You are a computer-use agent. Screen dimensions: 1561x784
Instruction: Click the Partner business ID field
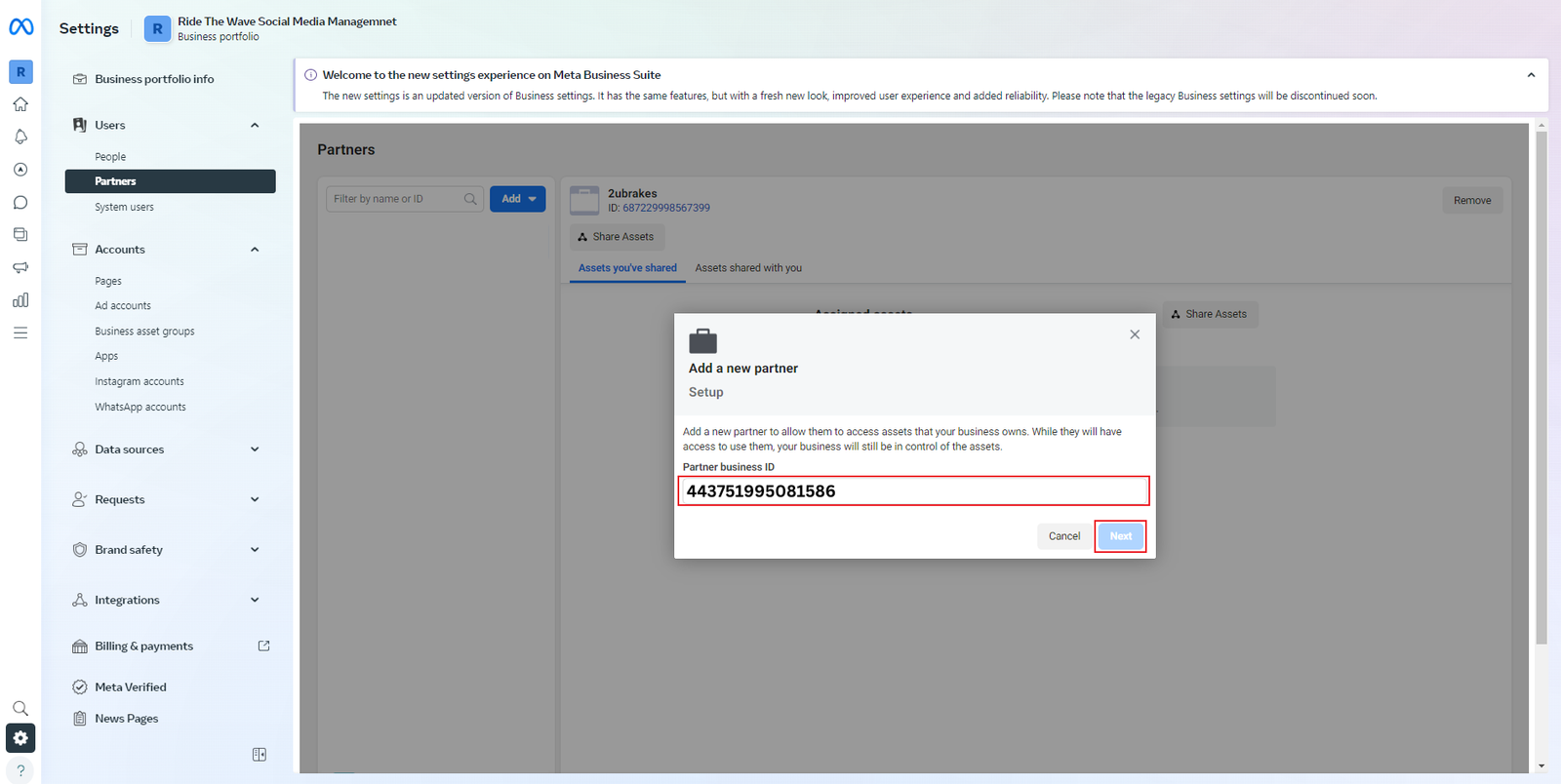click(913, 491)
